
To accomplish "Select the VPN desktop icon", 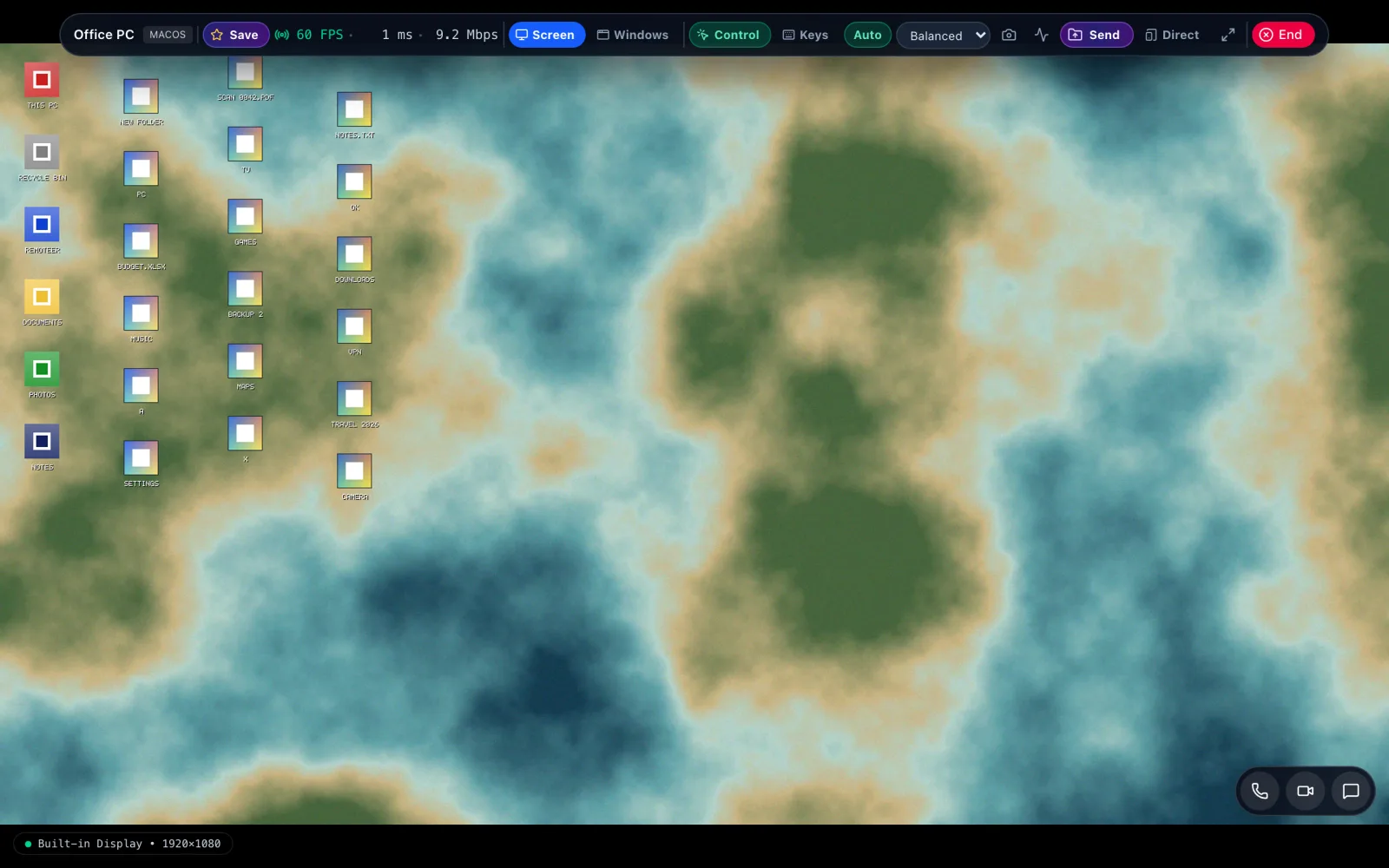I will click(x=354, y=332).
